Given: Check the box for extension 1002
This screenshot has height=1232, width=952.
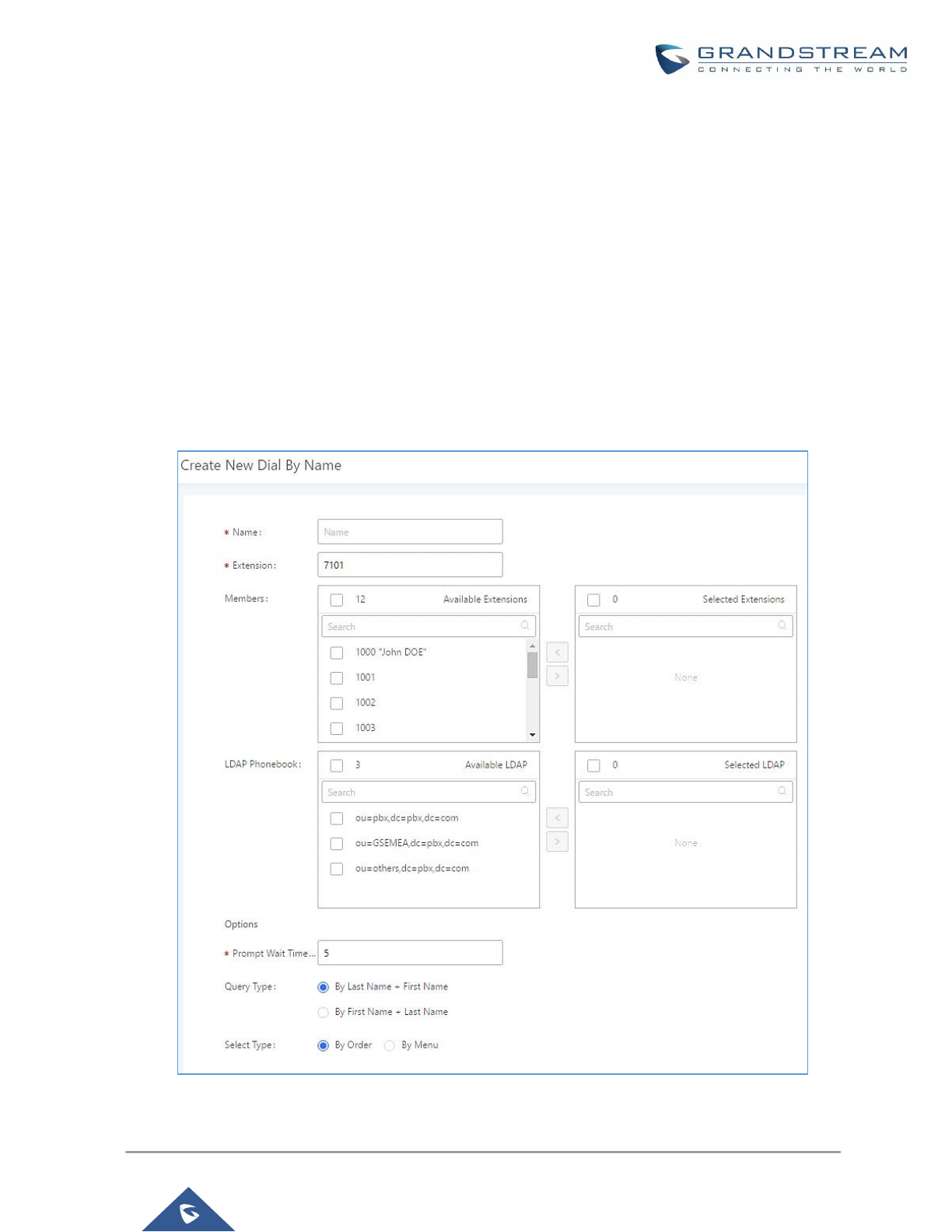Looking at the screenshot, I should pyautogui.click(x=337, y=703).
